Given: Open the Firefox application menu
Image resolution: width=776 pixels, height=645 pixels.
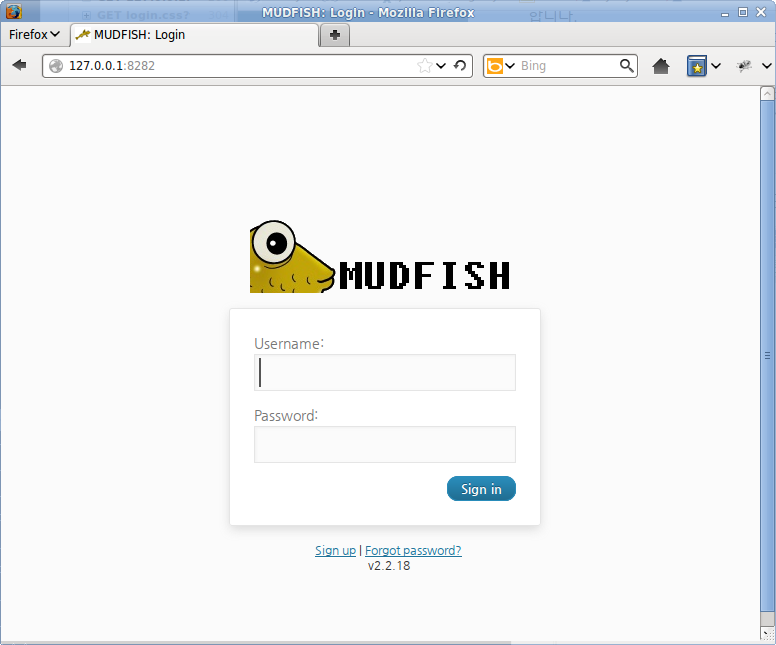Looking at the screenshot, I should click(34, 35).
